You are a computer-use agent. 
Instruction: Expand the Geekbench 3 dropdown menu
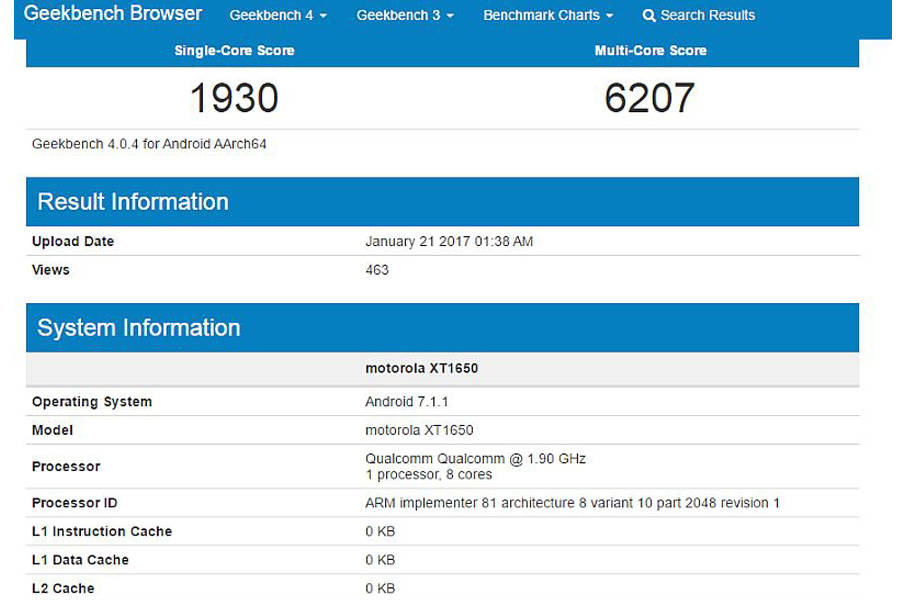[405, 16]
